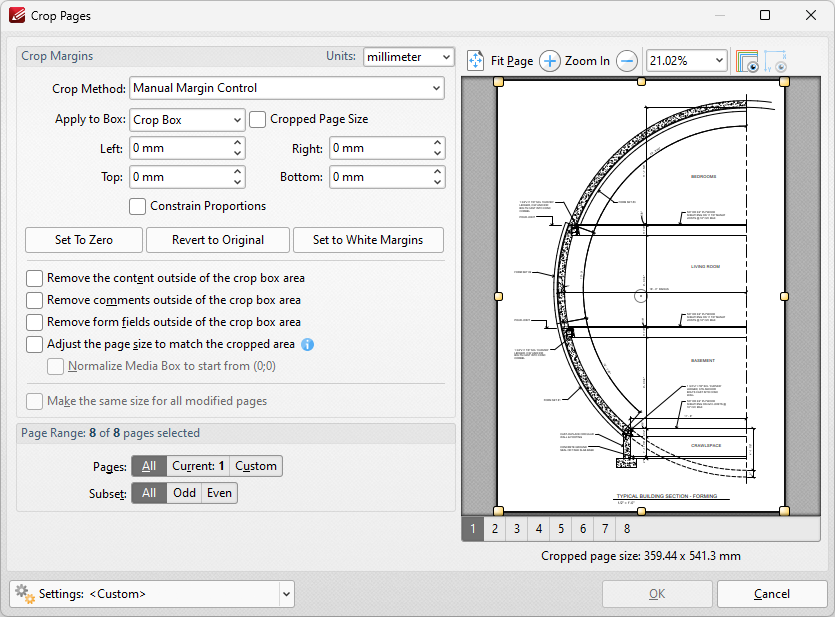Viewport: 835px width, 617px height.
Task: Open the Apply to Box dropdown
Action: 187,120
